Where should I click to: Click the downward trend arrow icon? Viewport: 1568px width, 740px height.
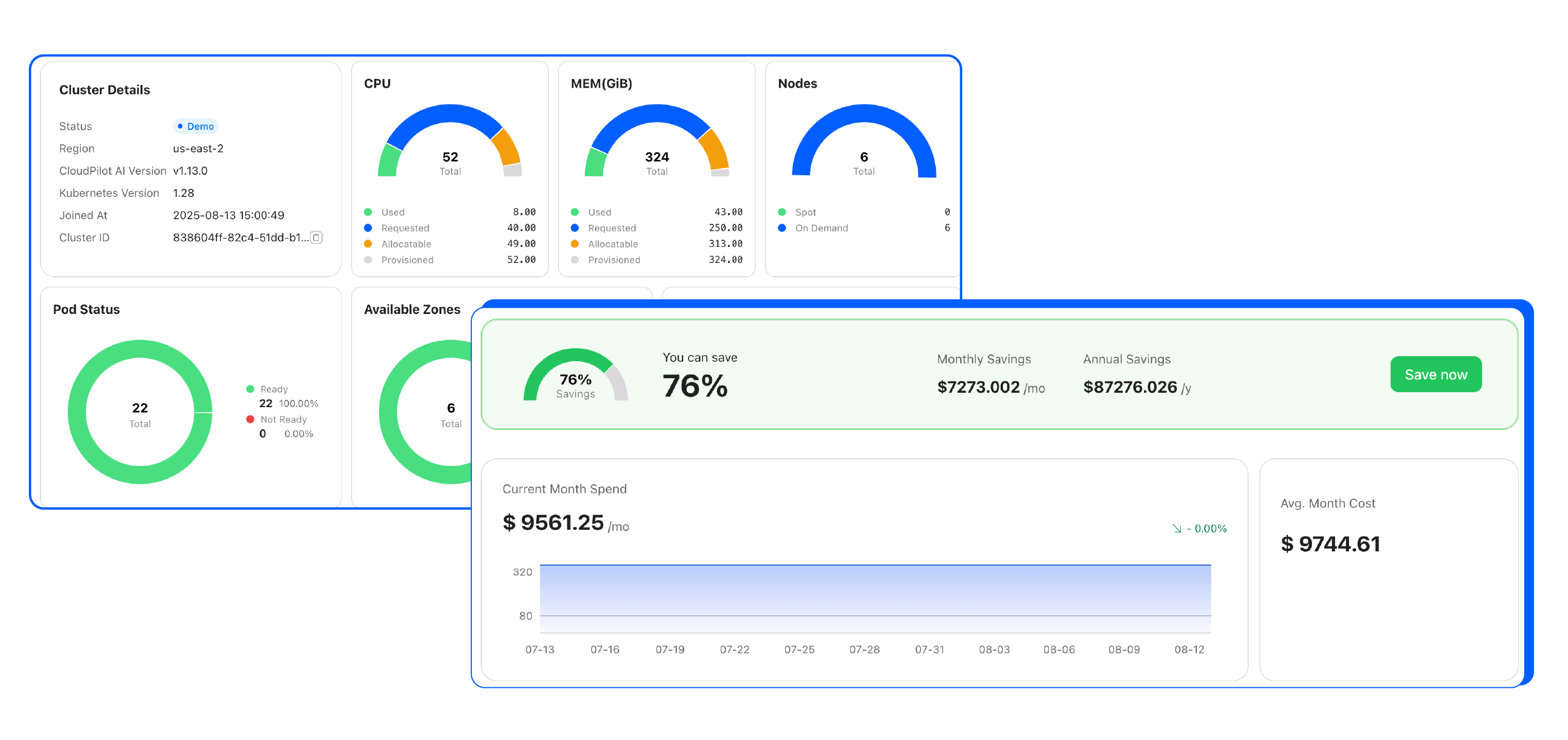click(1176, 528)
